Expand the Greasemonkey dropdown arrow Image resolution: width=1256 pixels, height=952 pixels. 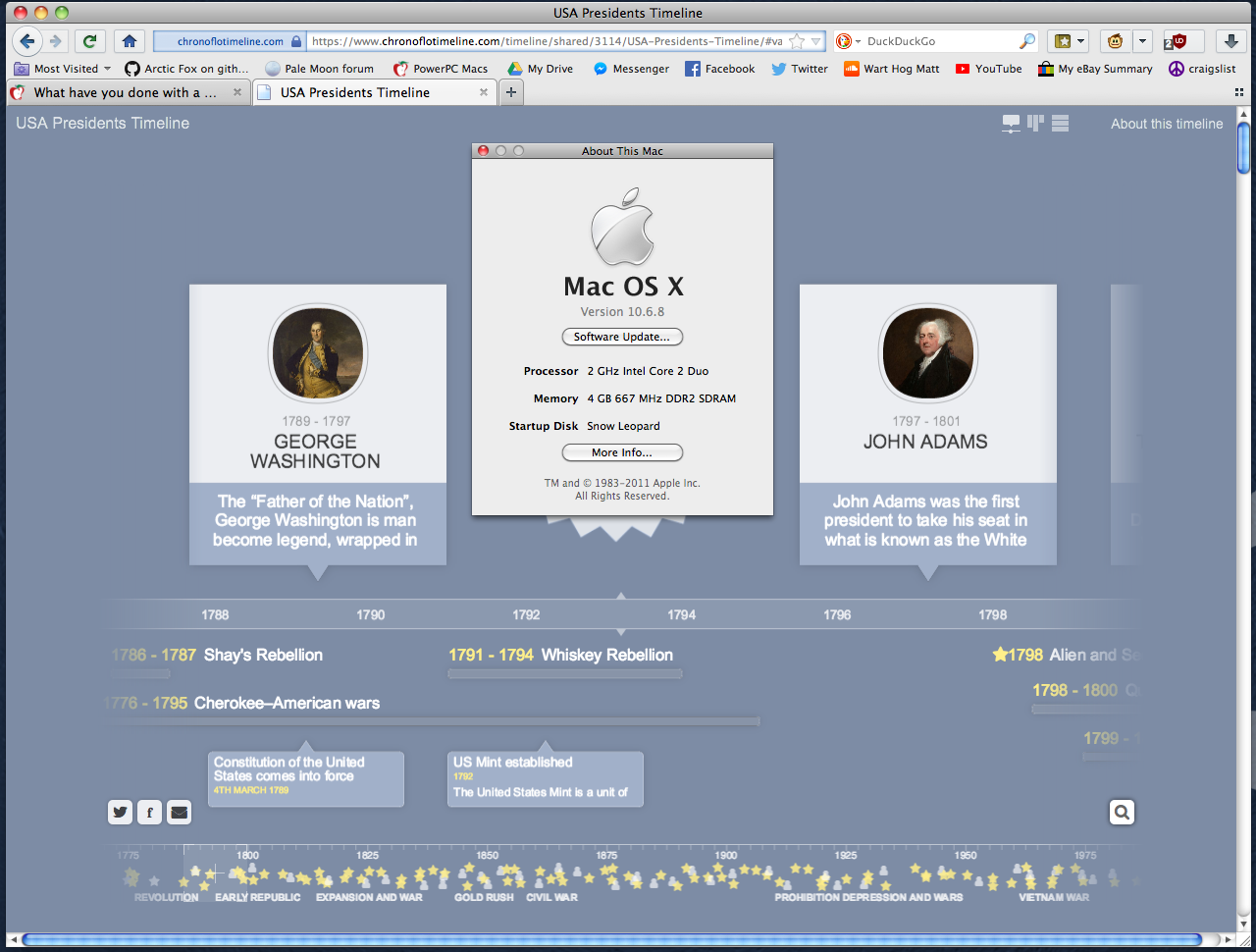[x=1143, y=41]
